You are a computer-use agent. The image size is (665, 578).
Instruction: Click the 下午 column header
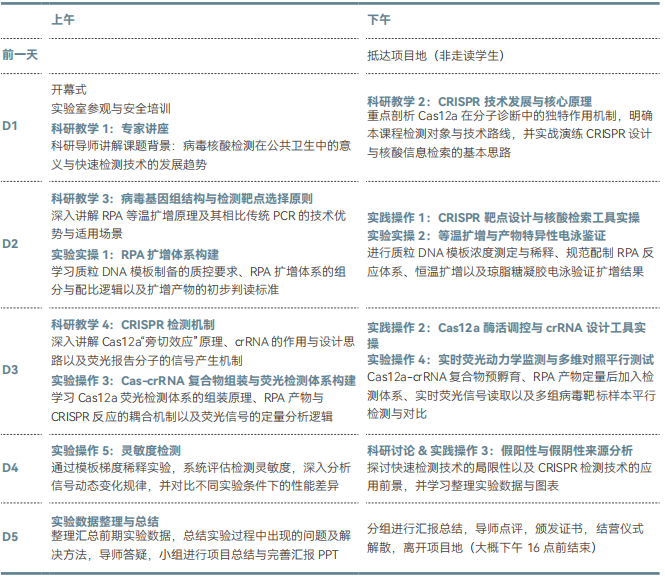click(x=379, y=19)
